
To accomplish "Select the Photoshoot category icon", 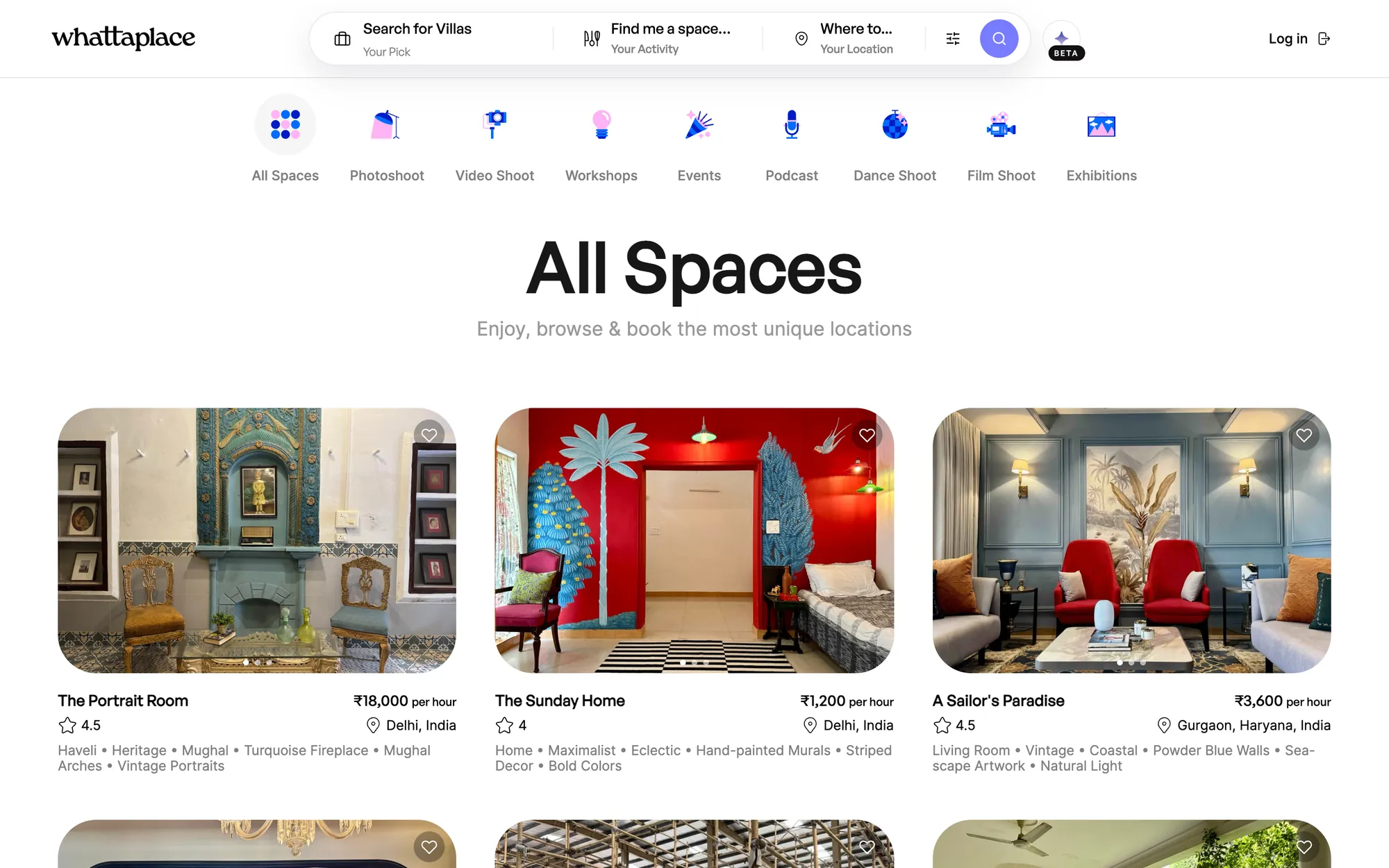I will click(x=387, y=125).
